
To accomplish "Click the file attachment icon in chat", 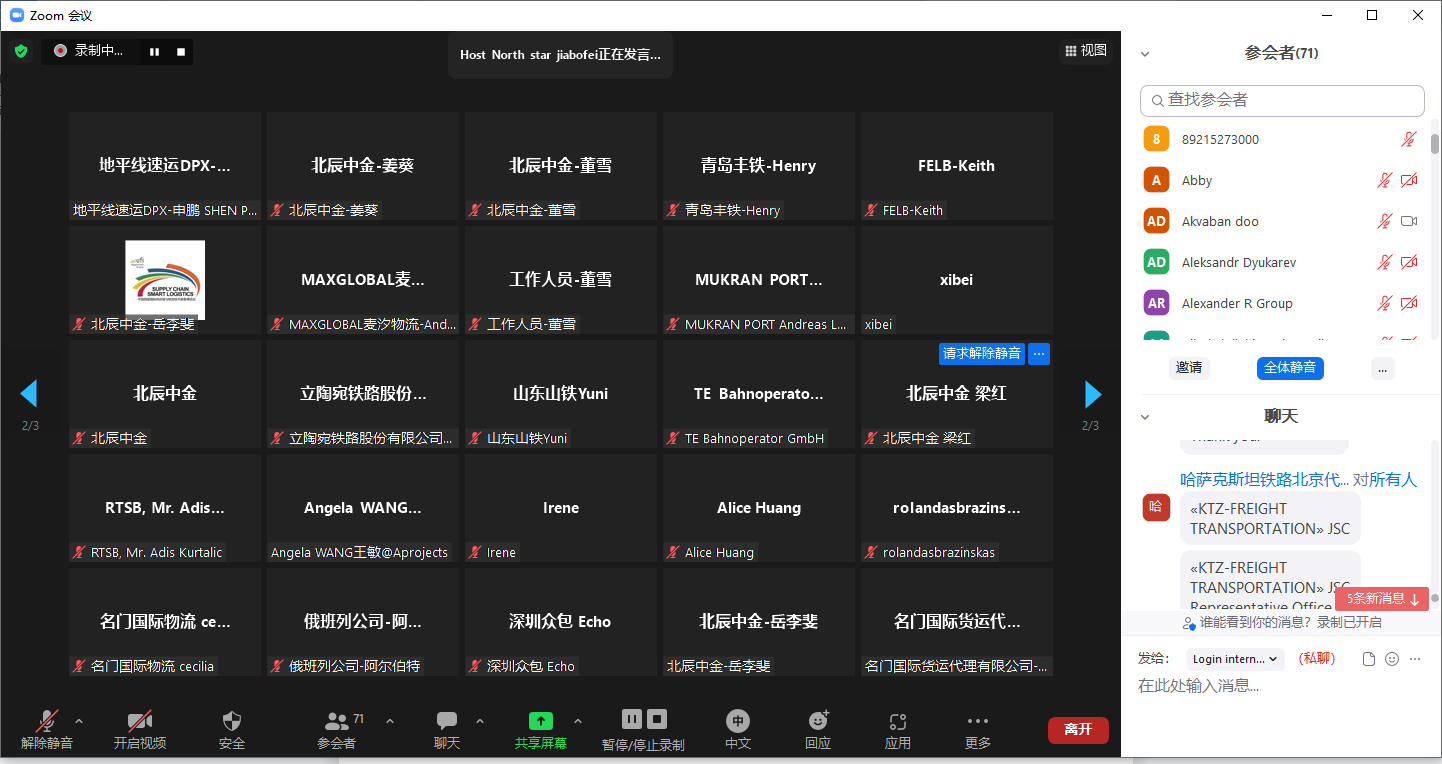I will pos(1369,659).
